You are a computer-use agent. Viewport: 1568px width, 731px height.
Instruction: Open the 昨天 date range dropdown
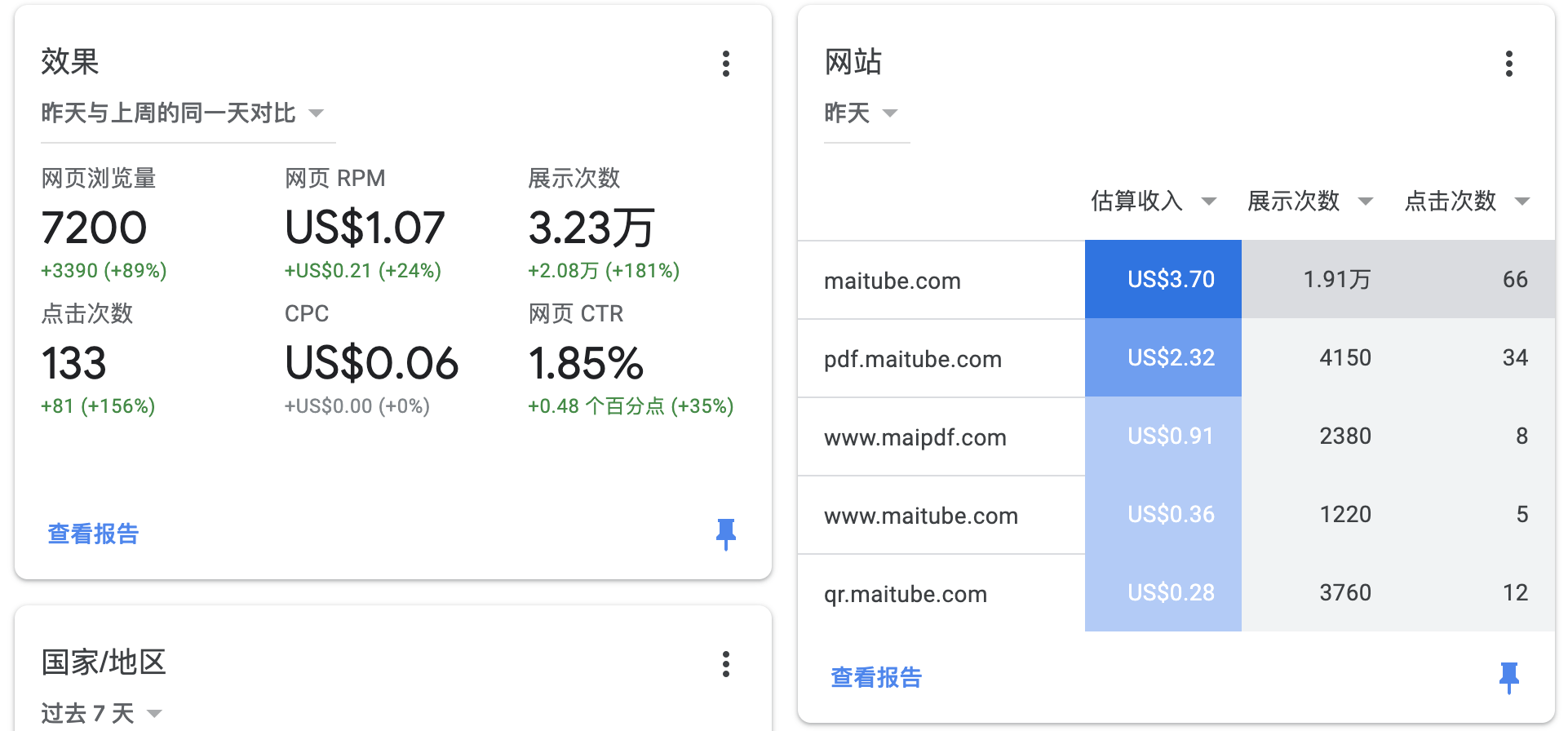point(862,113)
